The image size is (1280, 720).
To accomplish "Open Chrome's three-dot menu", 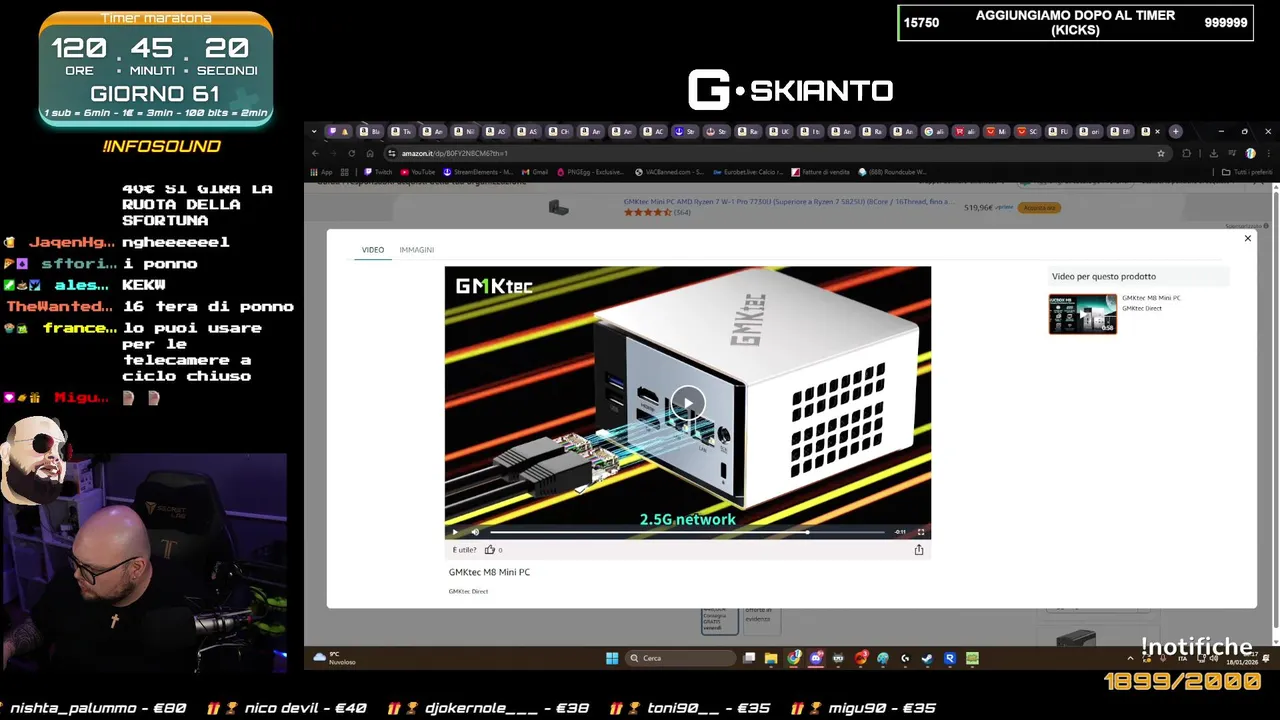I will pos(1268,153).
